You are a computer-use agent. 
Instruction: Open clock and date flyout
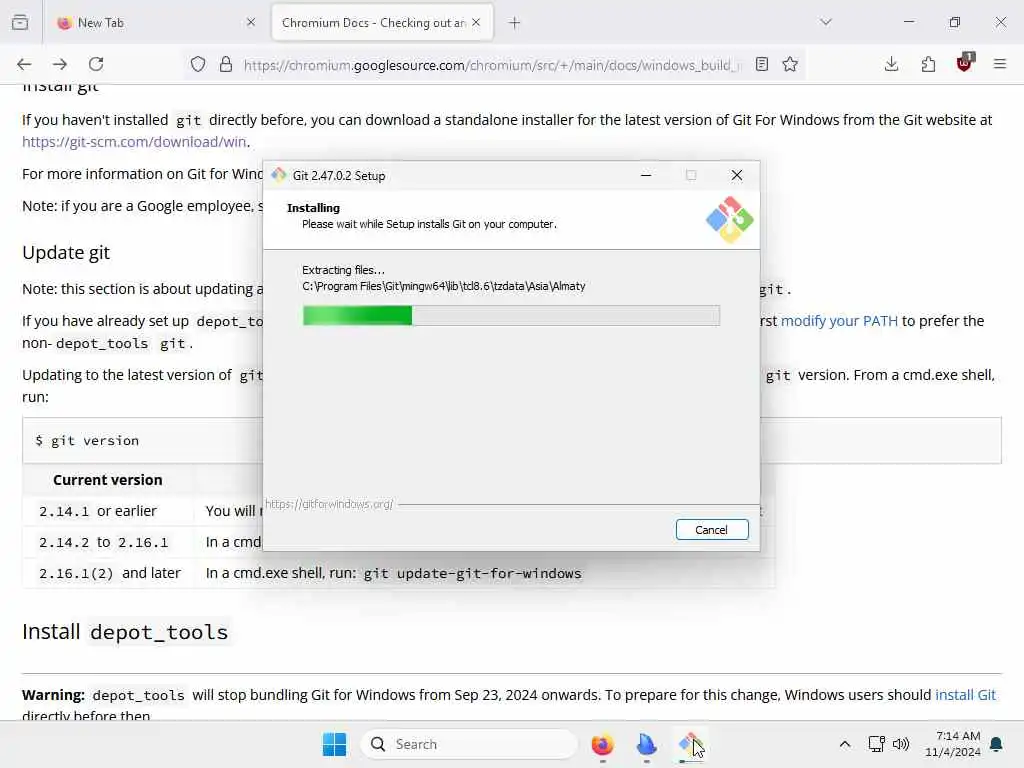pos(953,744)
